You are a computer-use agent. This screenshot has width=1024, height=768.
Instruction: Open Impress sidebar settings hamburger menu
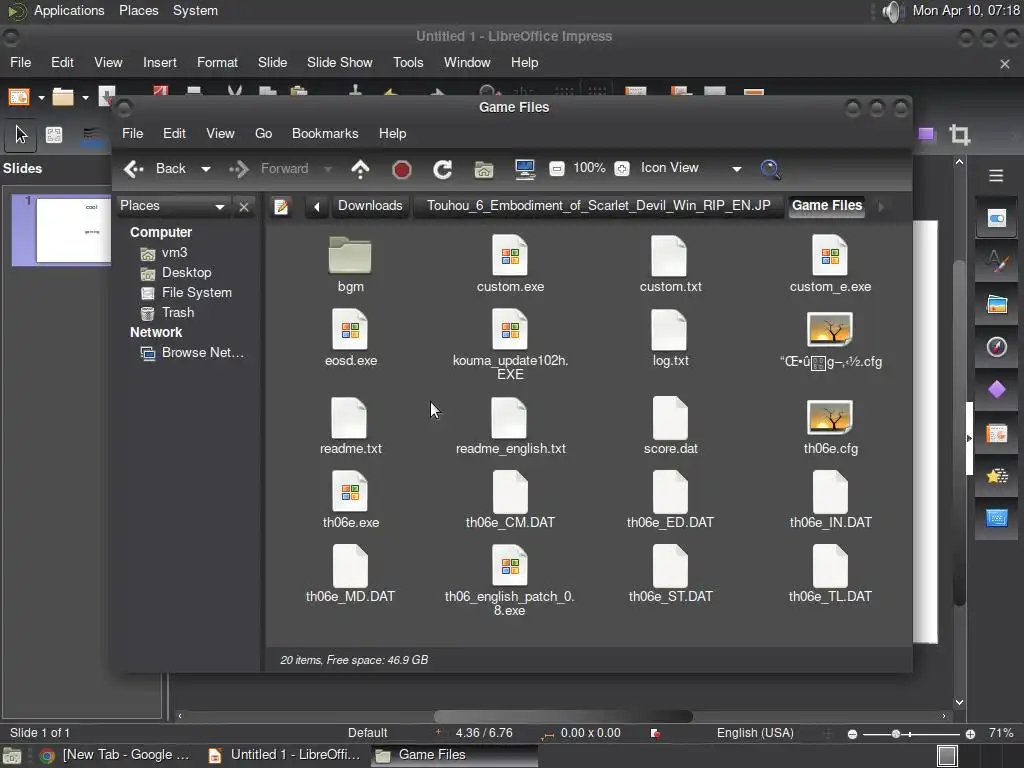pos(996,176)
